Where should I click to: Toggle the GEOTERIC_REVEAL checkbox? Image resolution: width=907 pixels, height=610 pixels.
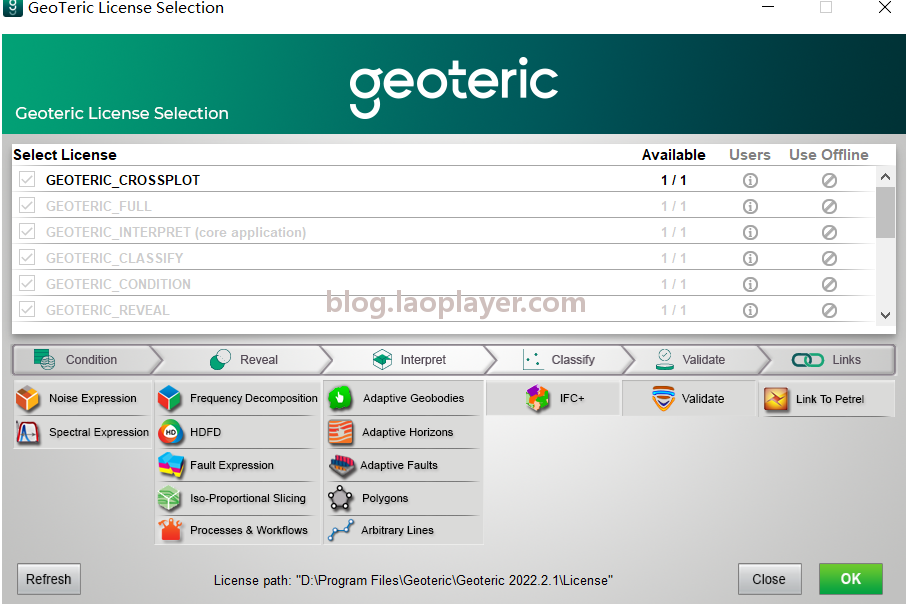click(27, 309)
